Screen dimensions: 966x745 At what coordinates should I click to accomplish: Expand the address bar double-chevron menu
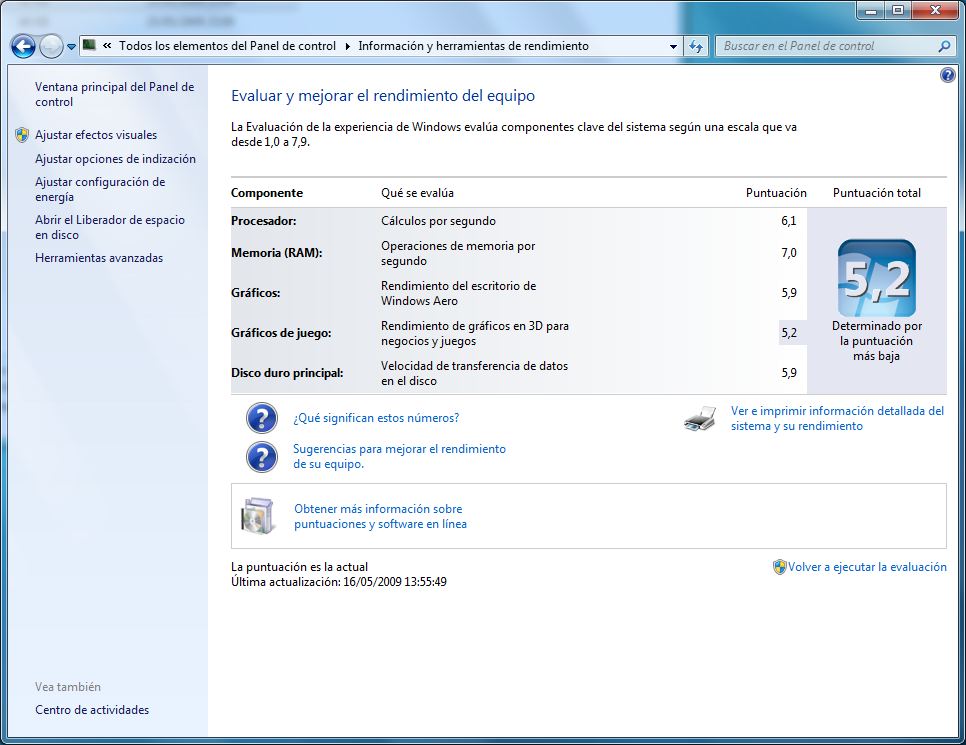[x=107, y=46]
